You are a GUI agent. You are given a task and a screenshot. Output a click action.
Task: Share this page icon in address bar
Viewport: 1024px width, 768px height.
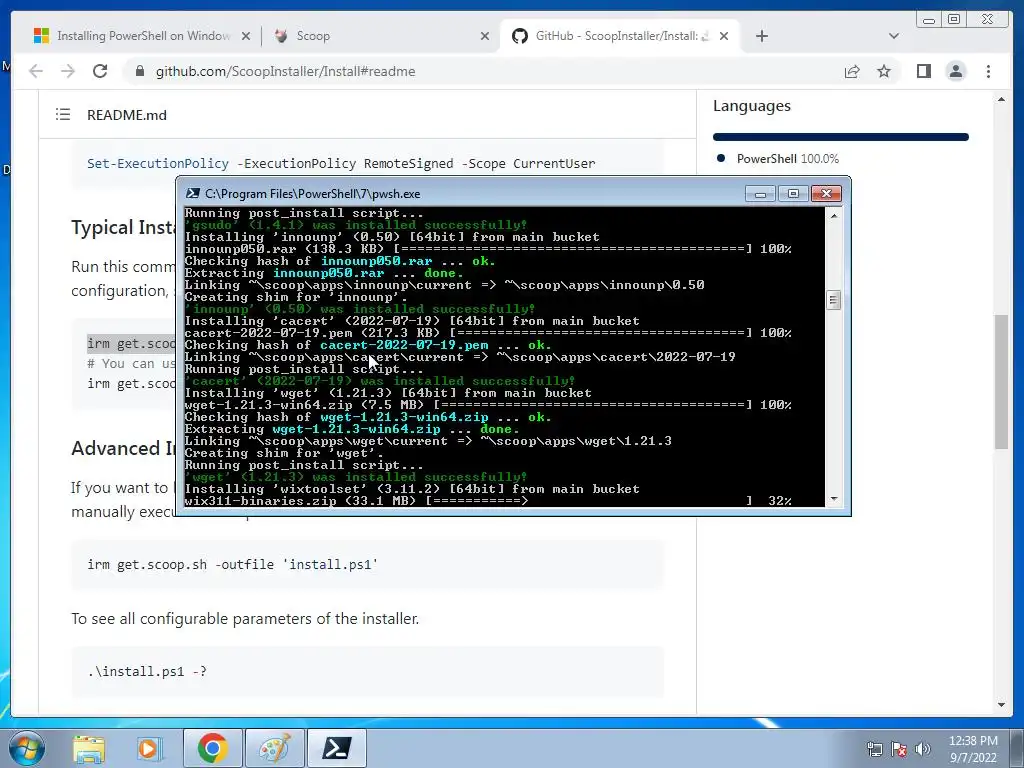click(852, 71)
